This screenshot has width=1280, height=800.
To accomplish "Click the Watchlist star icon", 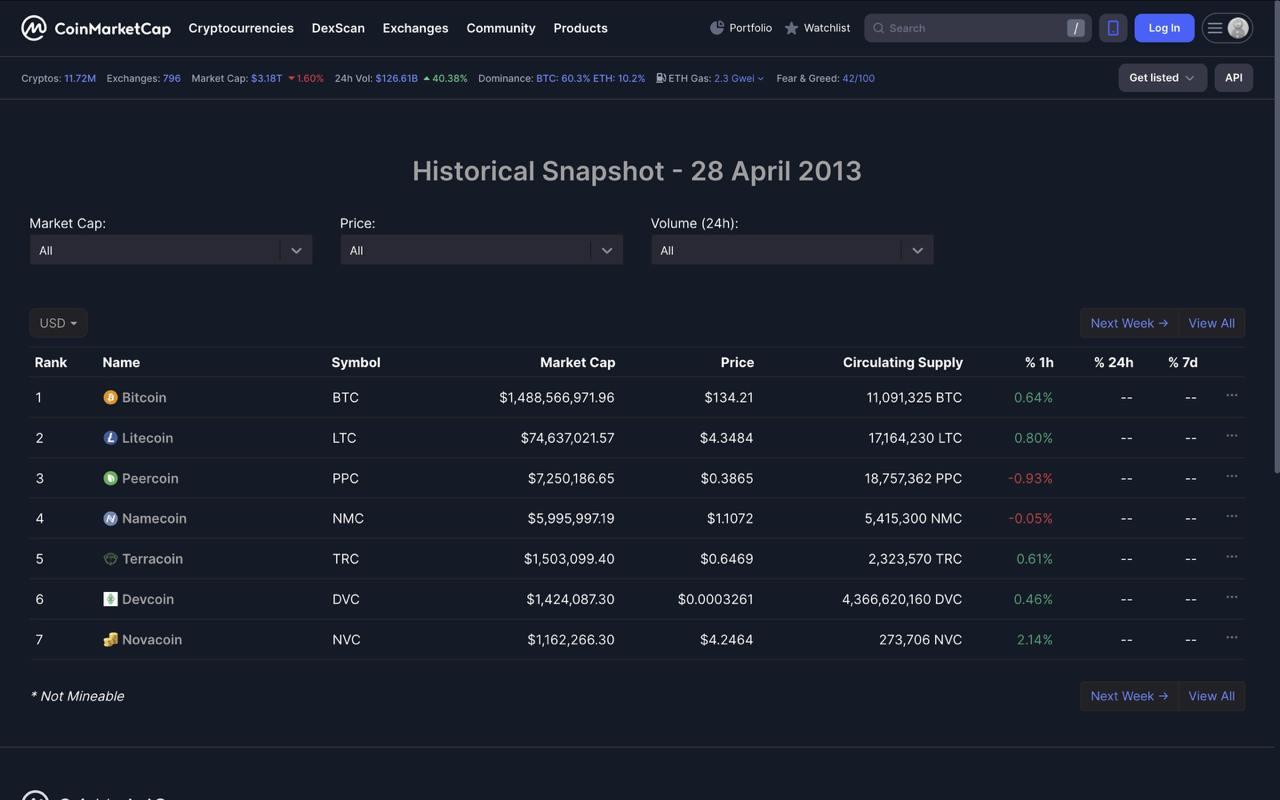I will coord(791,28).
